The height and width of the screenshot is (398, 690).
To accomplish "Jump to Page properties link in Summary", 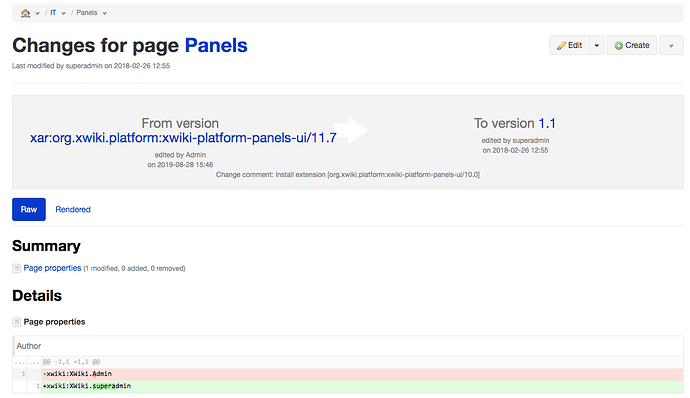I will [x=52, y=268].
